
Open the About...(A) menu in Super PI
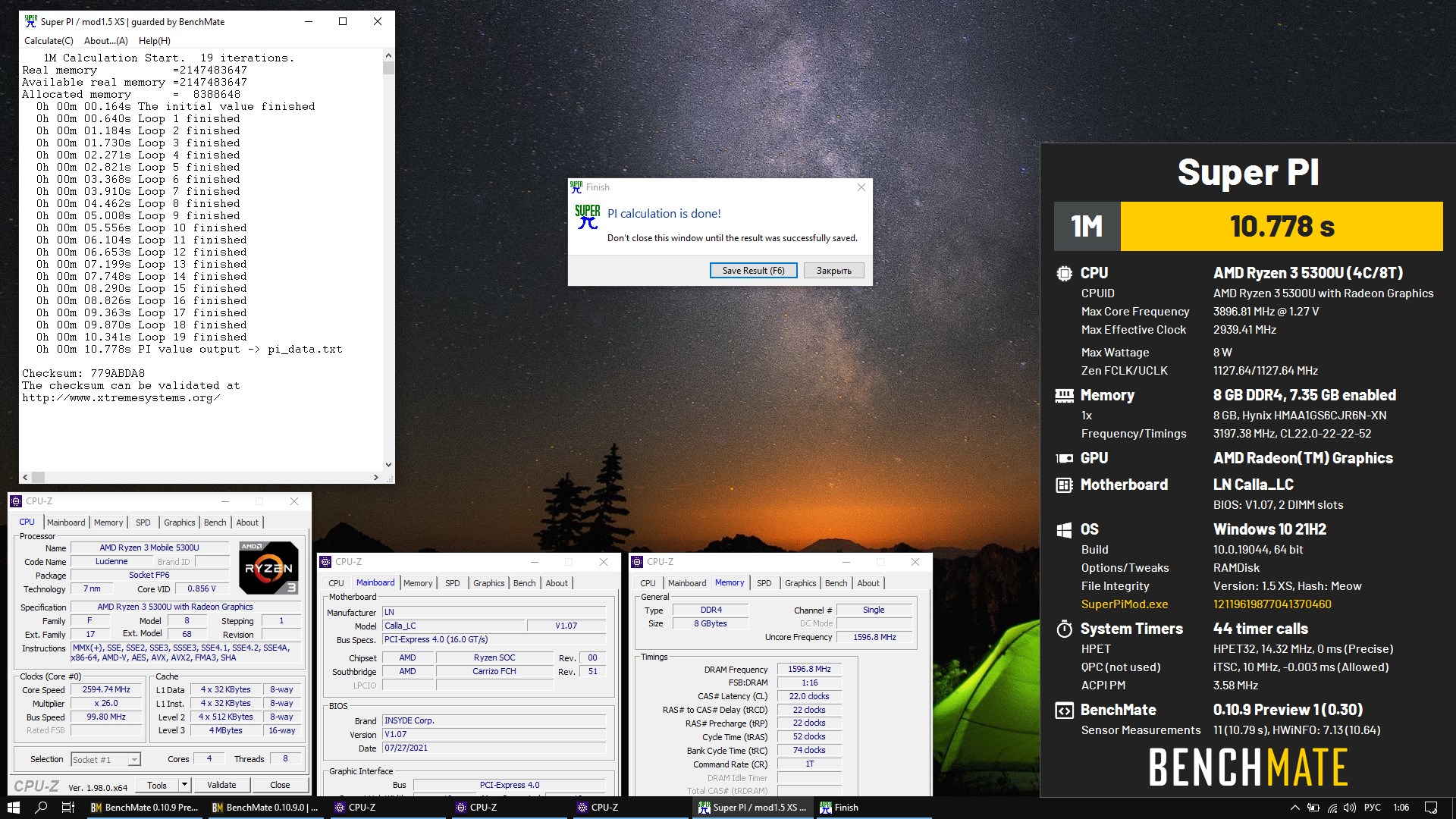pos(105,41)
